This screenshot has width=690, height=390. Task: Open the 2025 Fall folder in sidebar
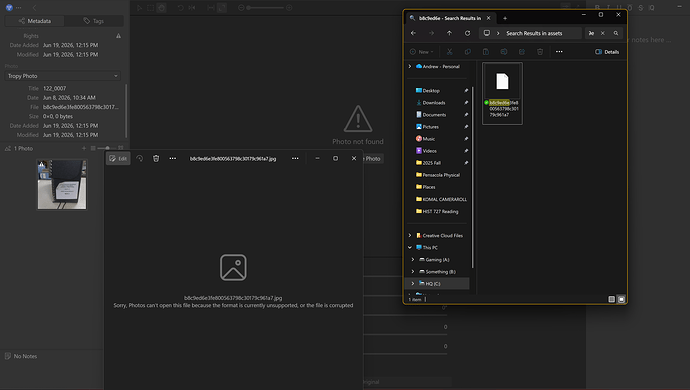coord(432,163)
